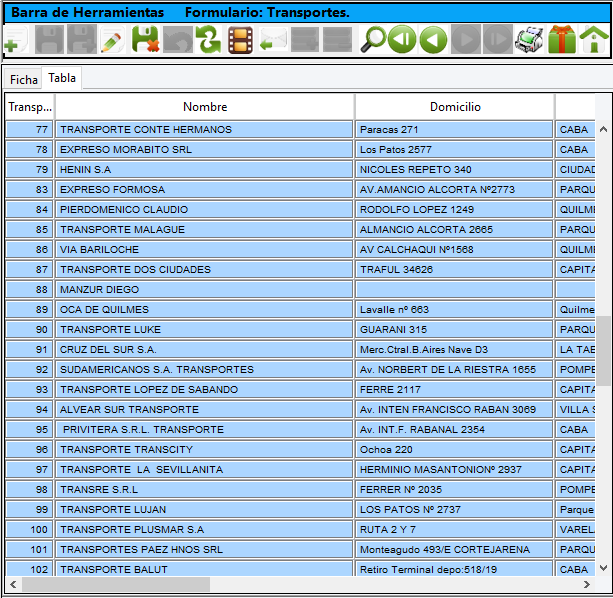613x598 pixels.
Task: Select TRANSPORTE DOS CIUDADES cell
Action: pos(204,269)
